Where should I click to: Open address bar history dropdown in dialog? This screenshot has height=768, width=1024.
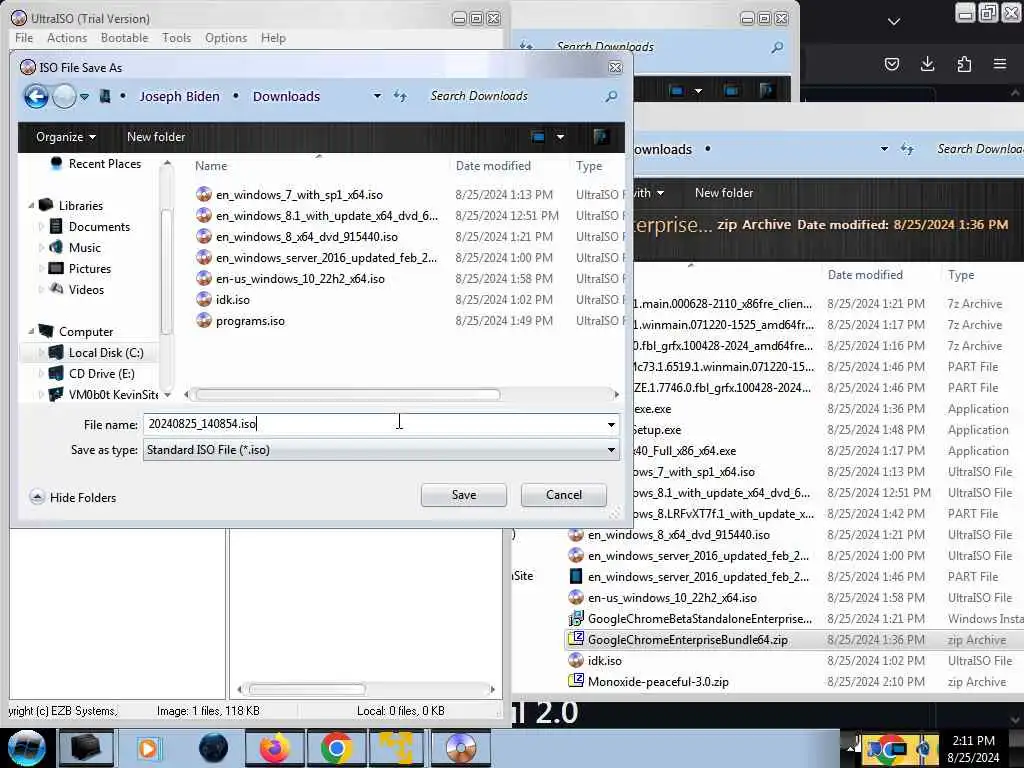pos(377,96)
